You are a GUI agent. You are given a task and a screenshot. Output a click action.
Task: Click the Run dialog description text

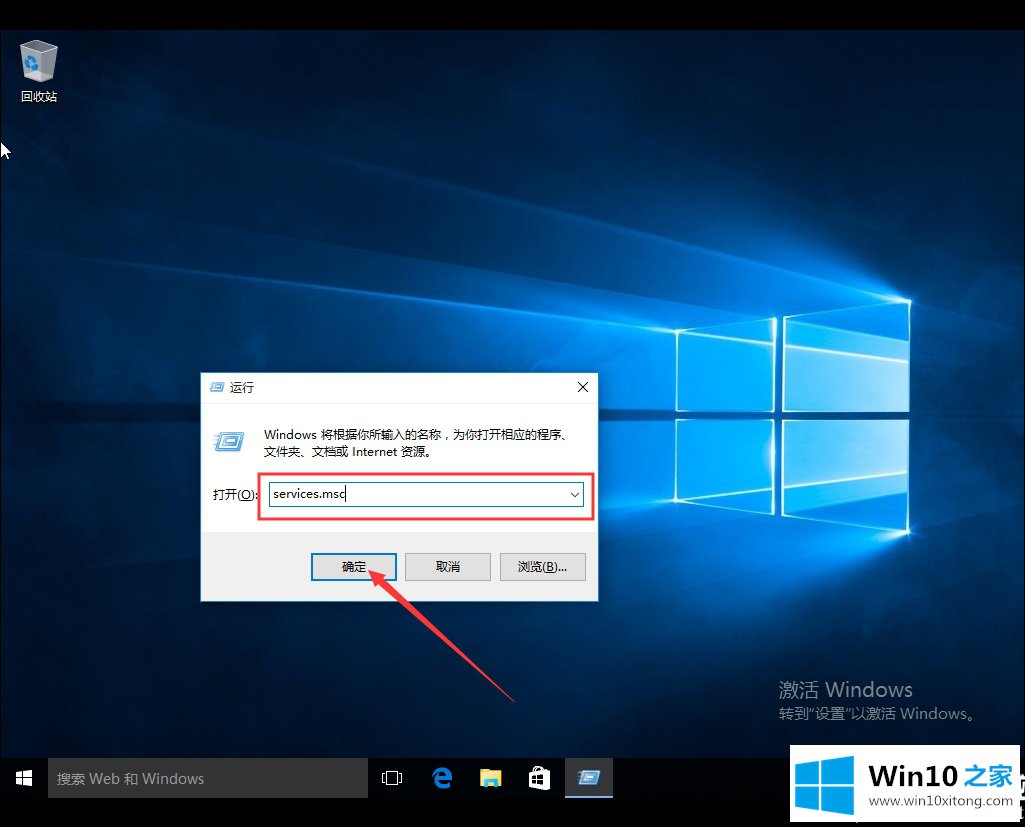tap(415, 443)
